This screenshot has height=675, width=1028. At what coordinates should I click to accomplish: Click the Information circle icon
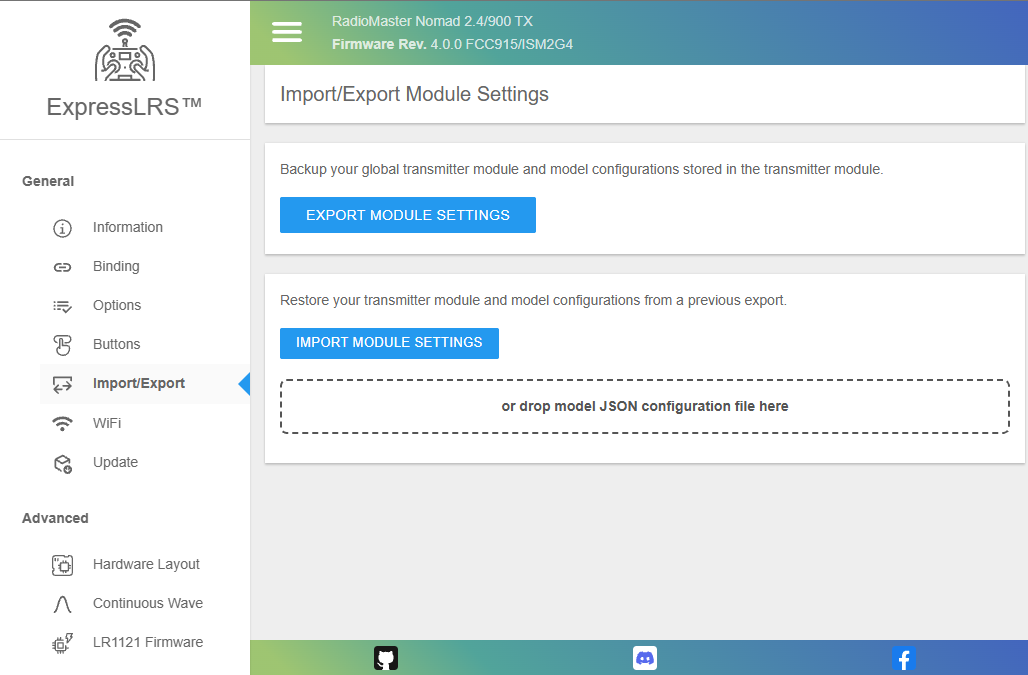pos(62,228)
